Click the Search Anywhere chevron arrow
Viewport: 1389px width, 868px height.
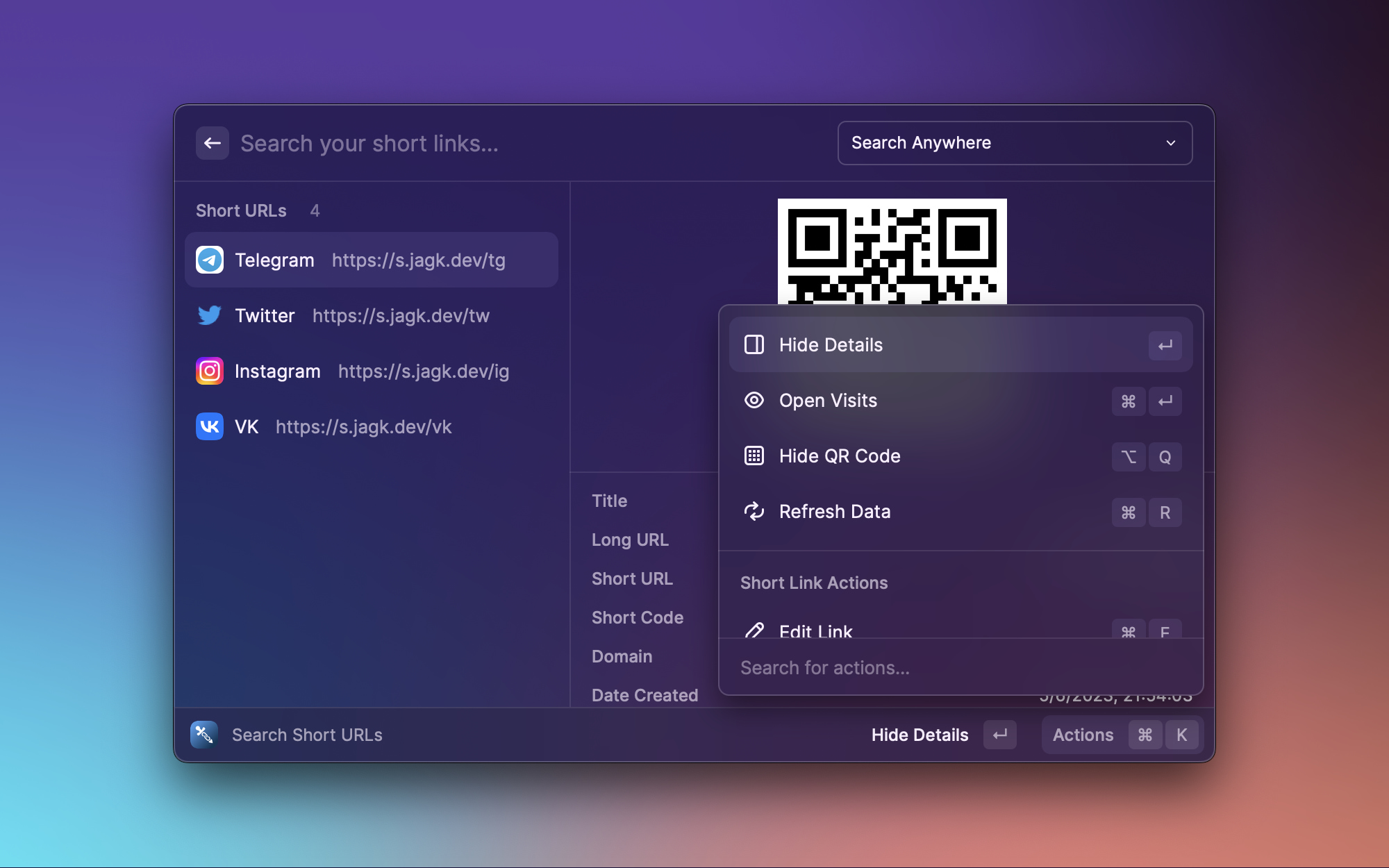[x=1171, y=143]
